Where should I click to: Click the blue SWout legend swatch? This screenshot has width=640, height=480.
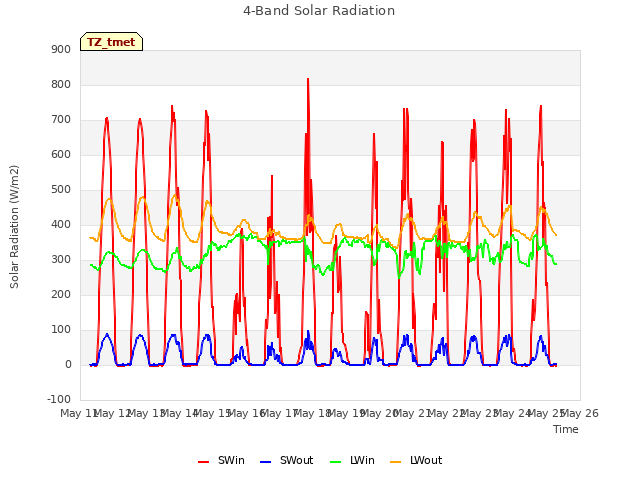(265, 462)
